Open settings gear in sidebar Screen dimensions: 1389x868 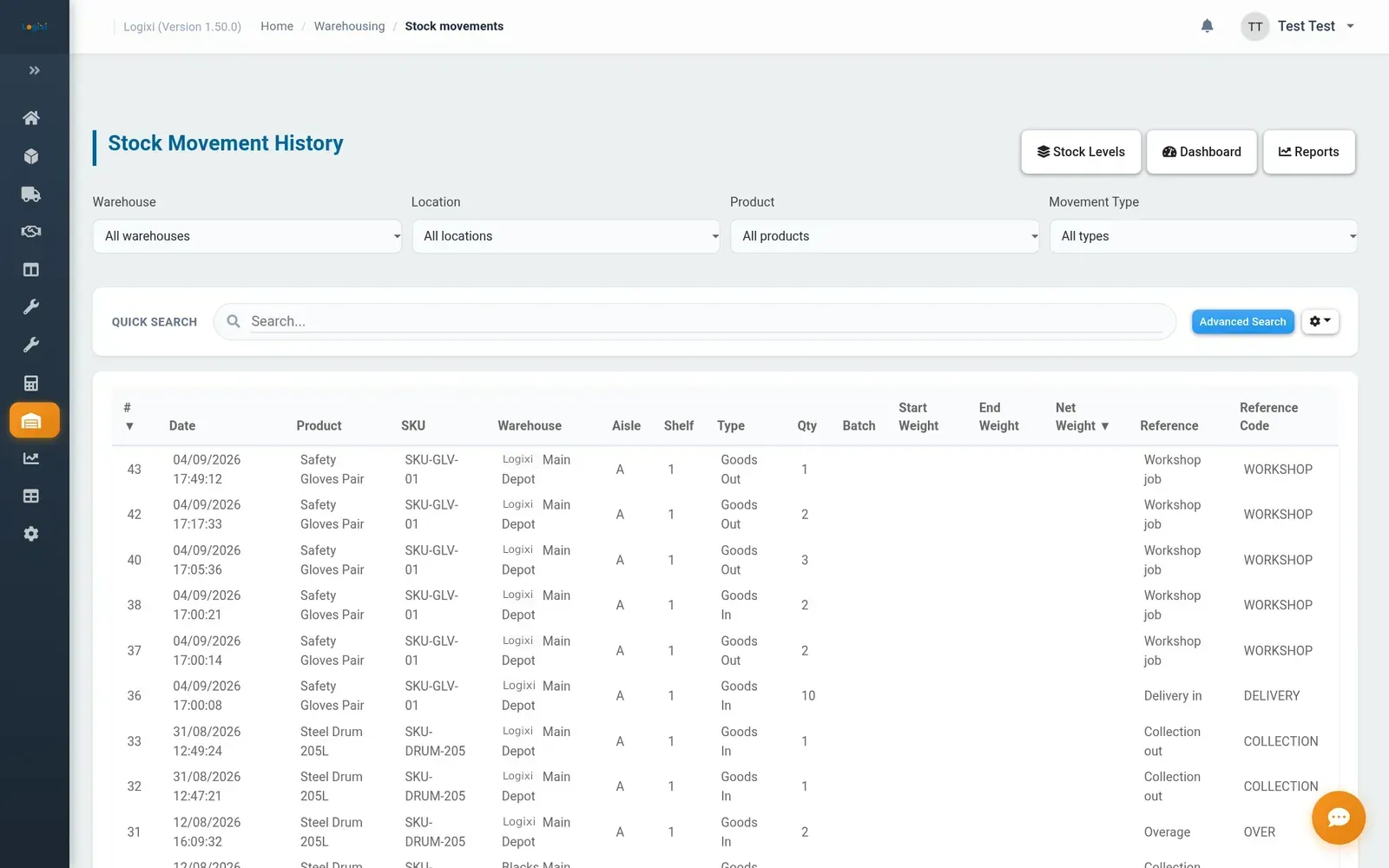point(31,534)
